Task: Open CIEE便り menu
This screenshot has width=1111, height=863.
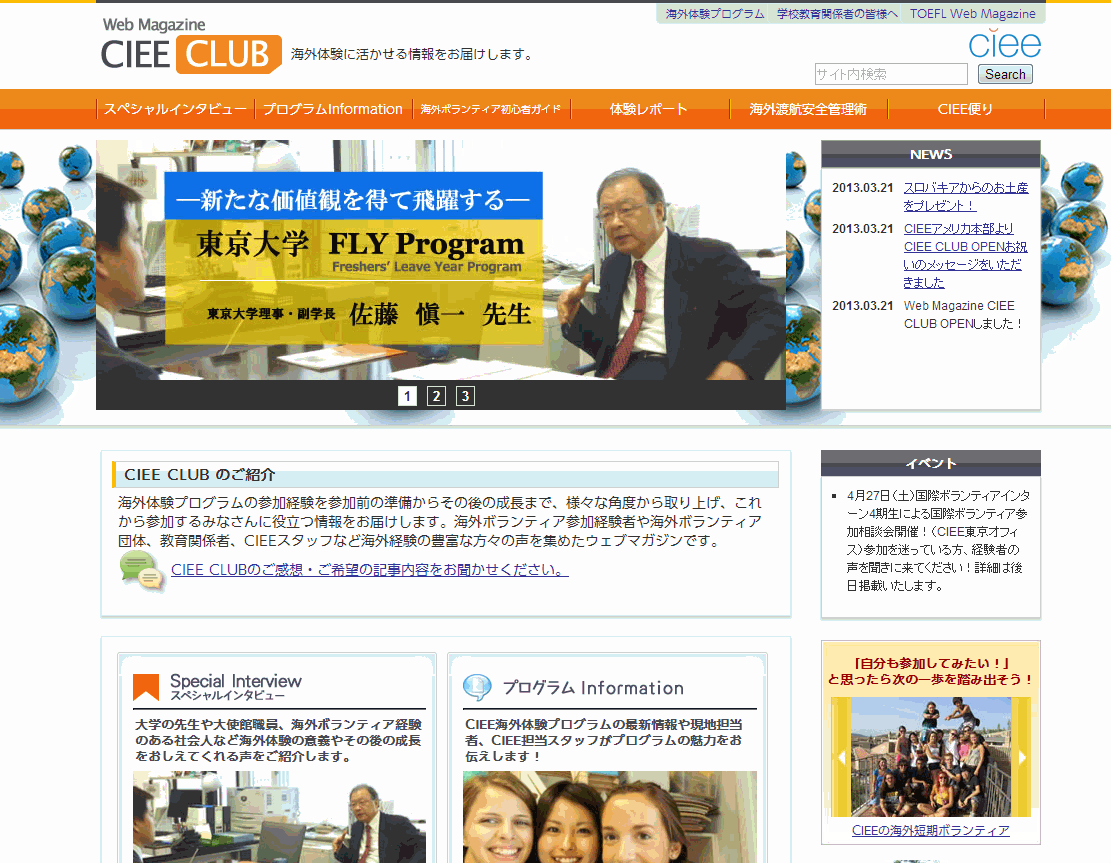Action: pos(966,109)
